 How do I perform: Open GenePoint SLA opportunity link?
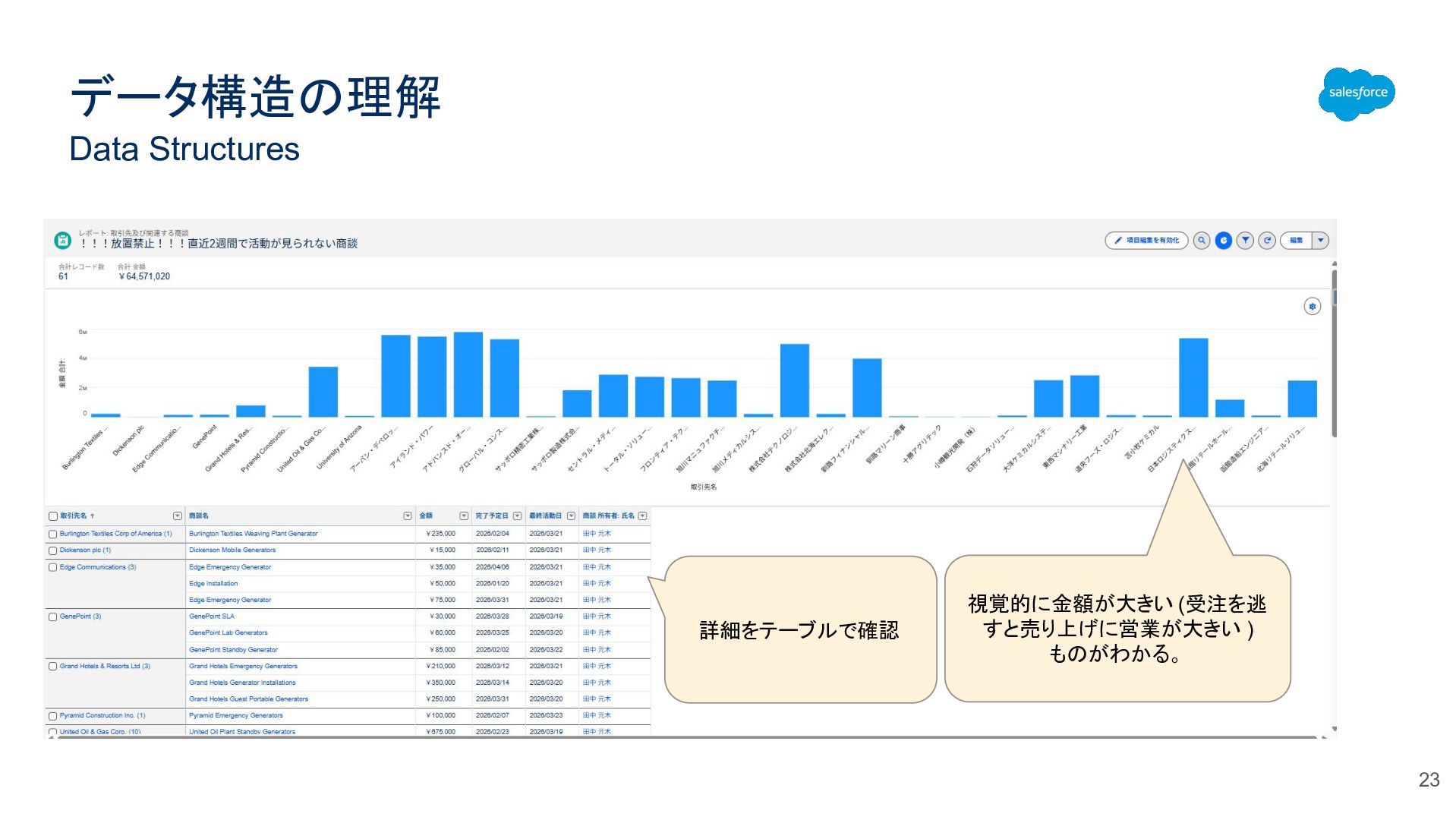(212, 617)
